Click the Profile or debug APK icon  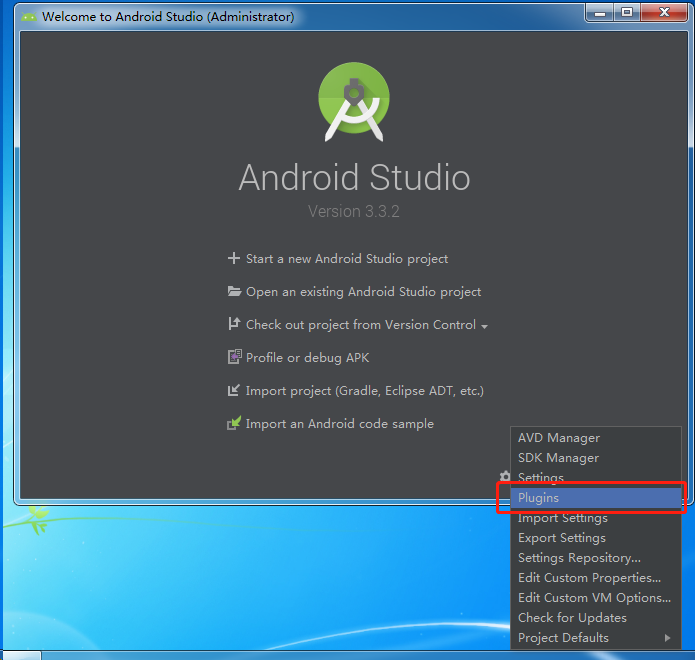(x=234, y=357)
